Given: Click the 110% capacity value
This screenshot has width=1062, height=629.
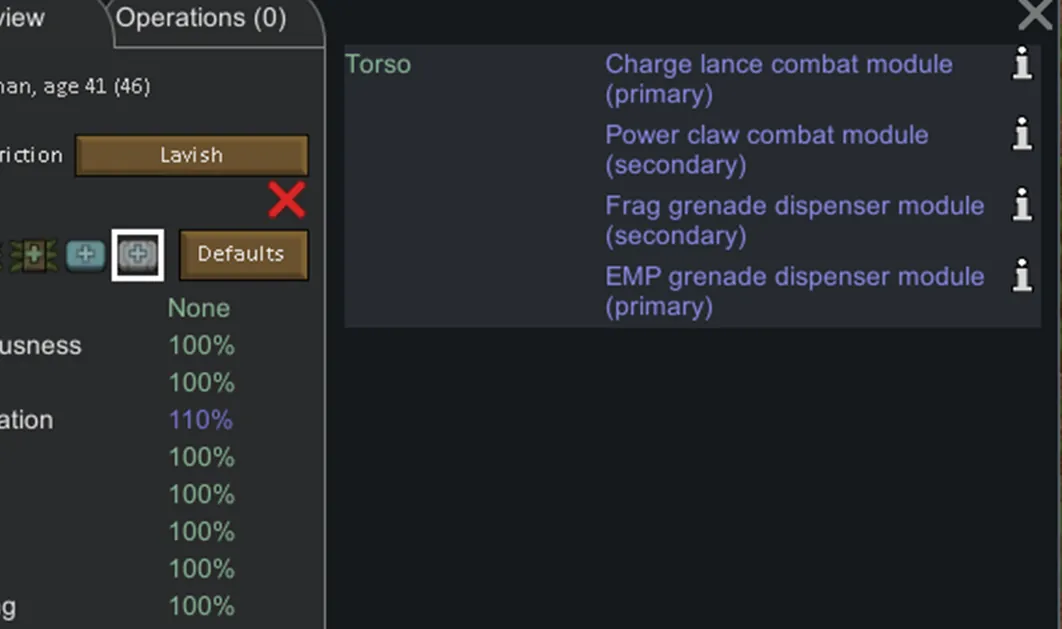Looking at the screenshot, I should 201,420.
